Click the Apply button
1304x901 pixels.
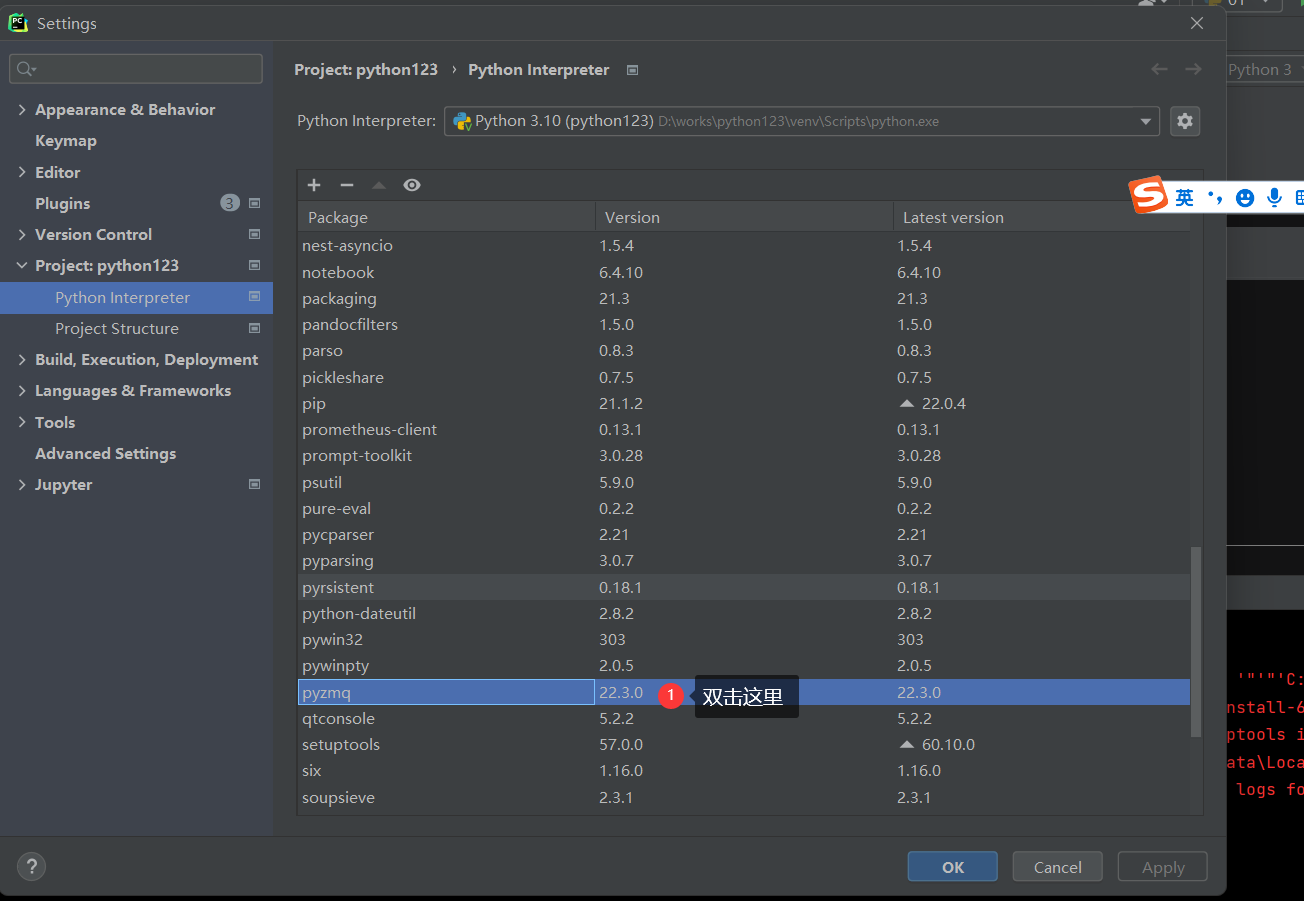1163,867
